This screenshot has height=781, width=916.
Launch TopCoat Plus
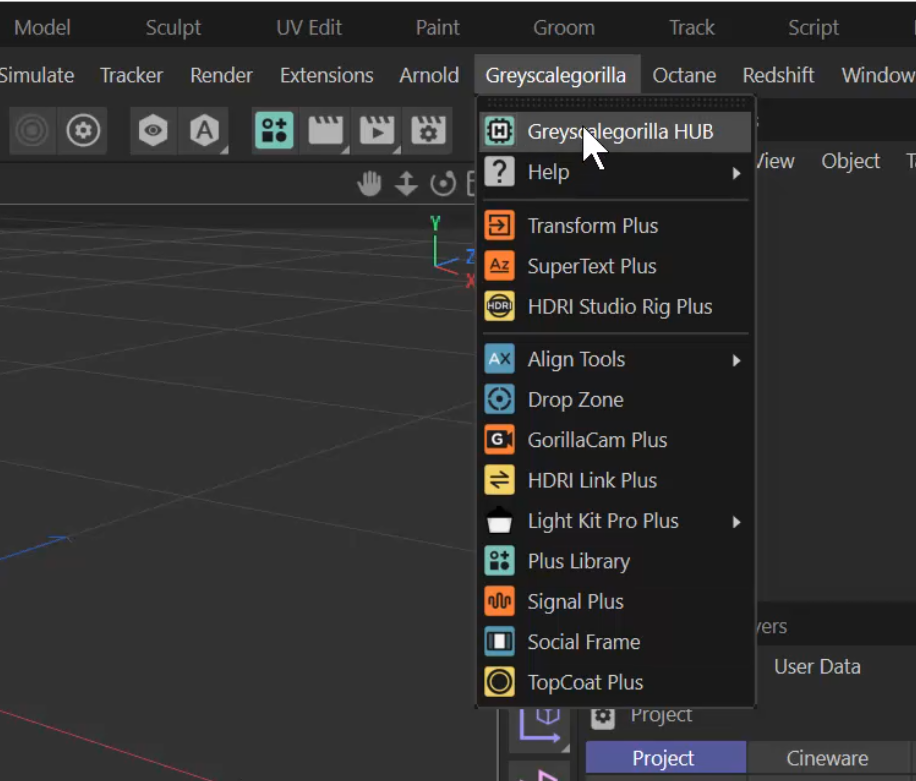pyautogui.click(x=615, y=682)
